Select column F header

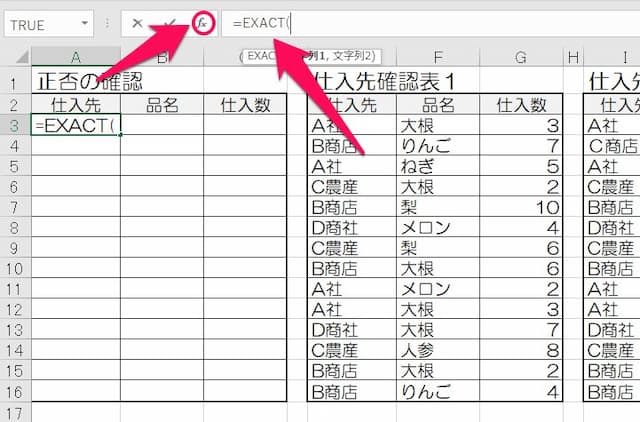(x=438, y=57)
